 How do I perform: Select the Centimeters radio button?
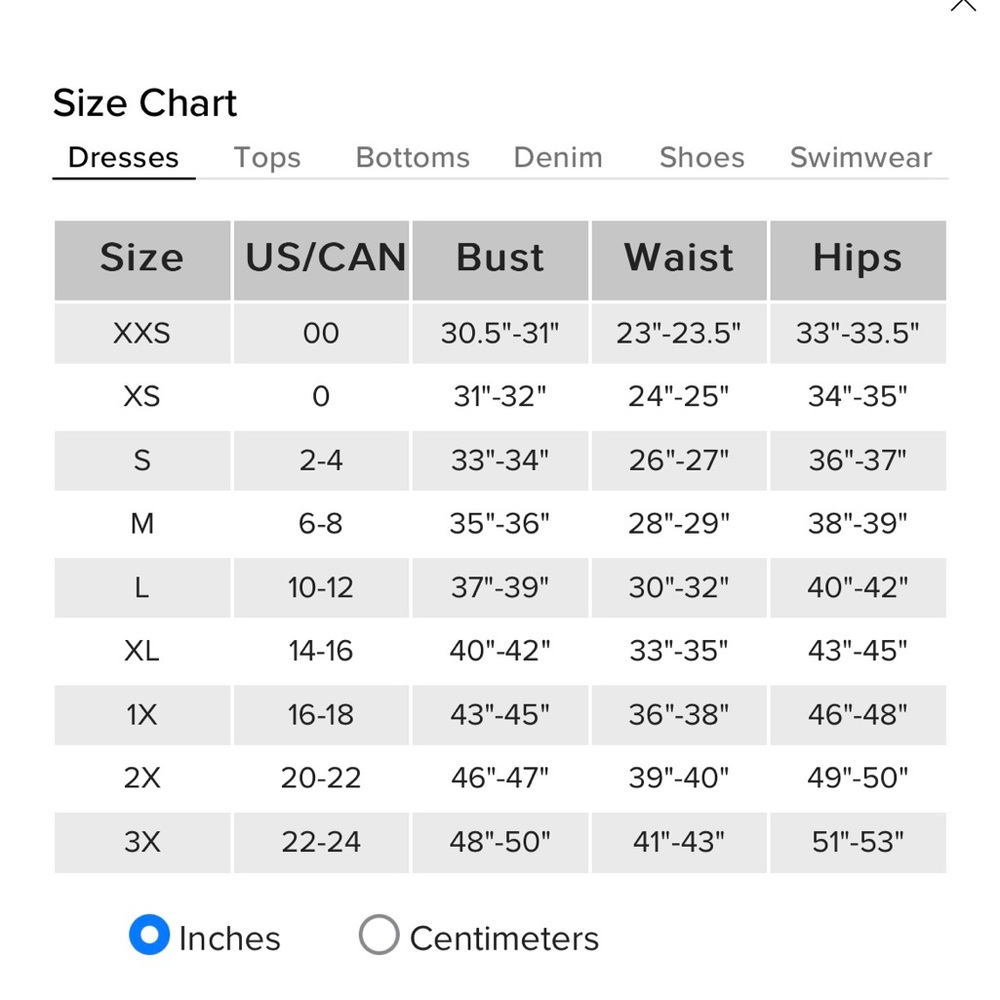tap(379, 934)
